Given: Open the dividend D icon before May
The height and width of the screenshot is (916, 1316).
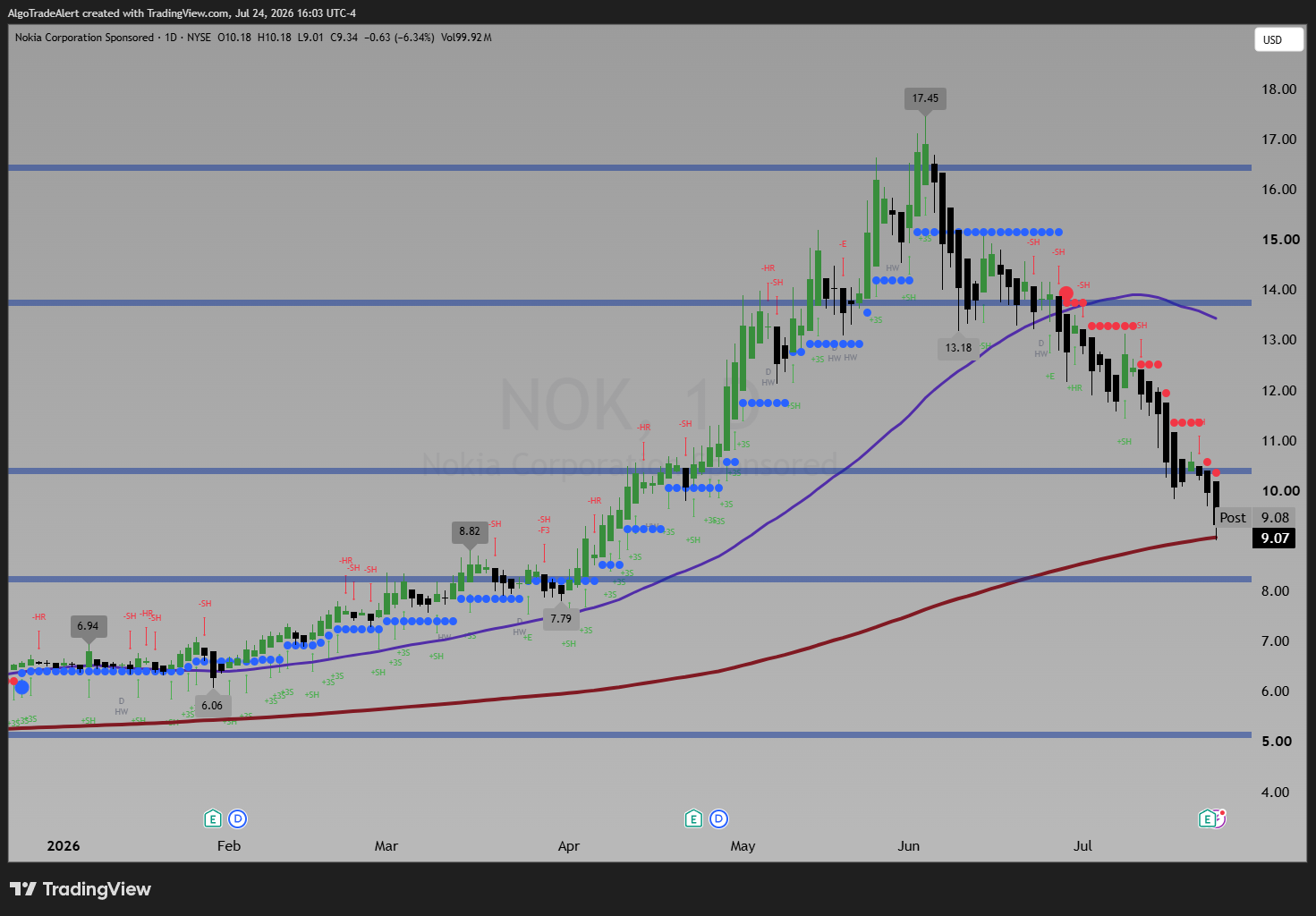Looking at the screenshot, I should (x=718, y=818).
